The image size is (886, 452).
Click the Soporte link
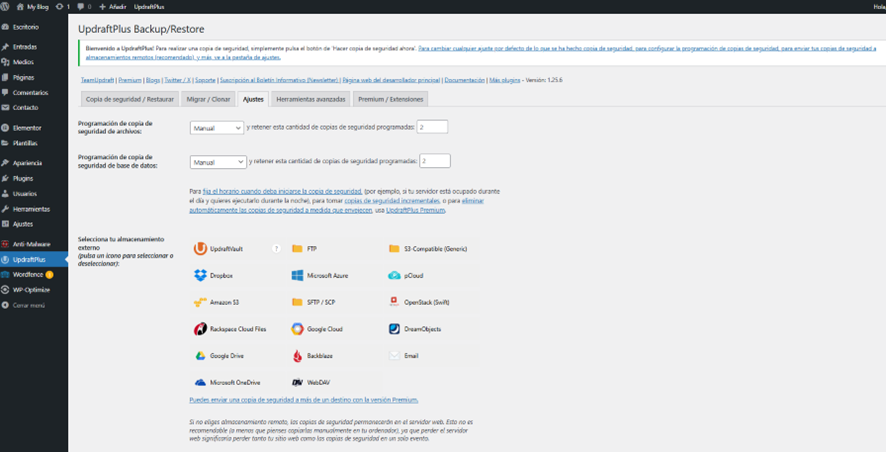tap(205, 80)
